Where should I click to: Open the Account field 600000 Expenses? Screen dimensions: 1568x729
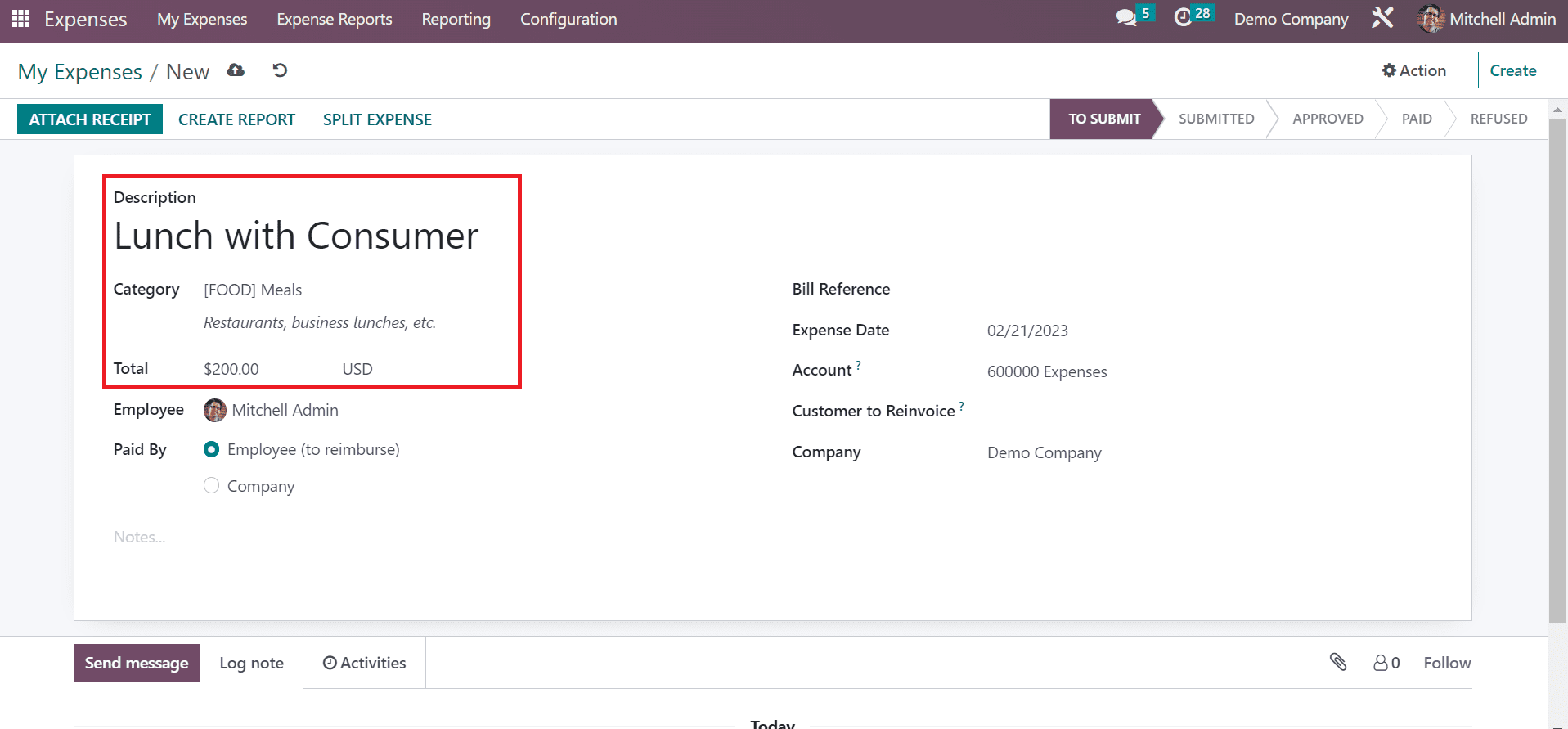click(1046, 371)
